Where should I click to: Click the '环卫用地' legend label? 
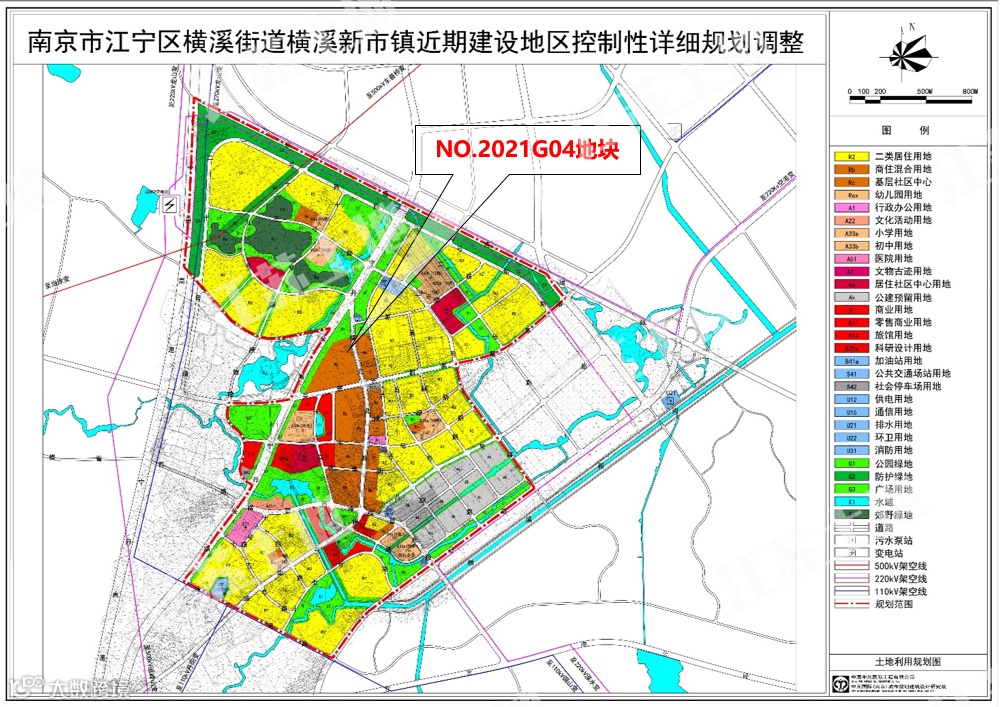pos(893,437)
